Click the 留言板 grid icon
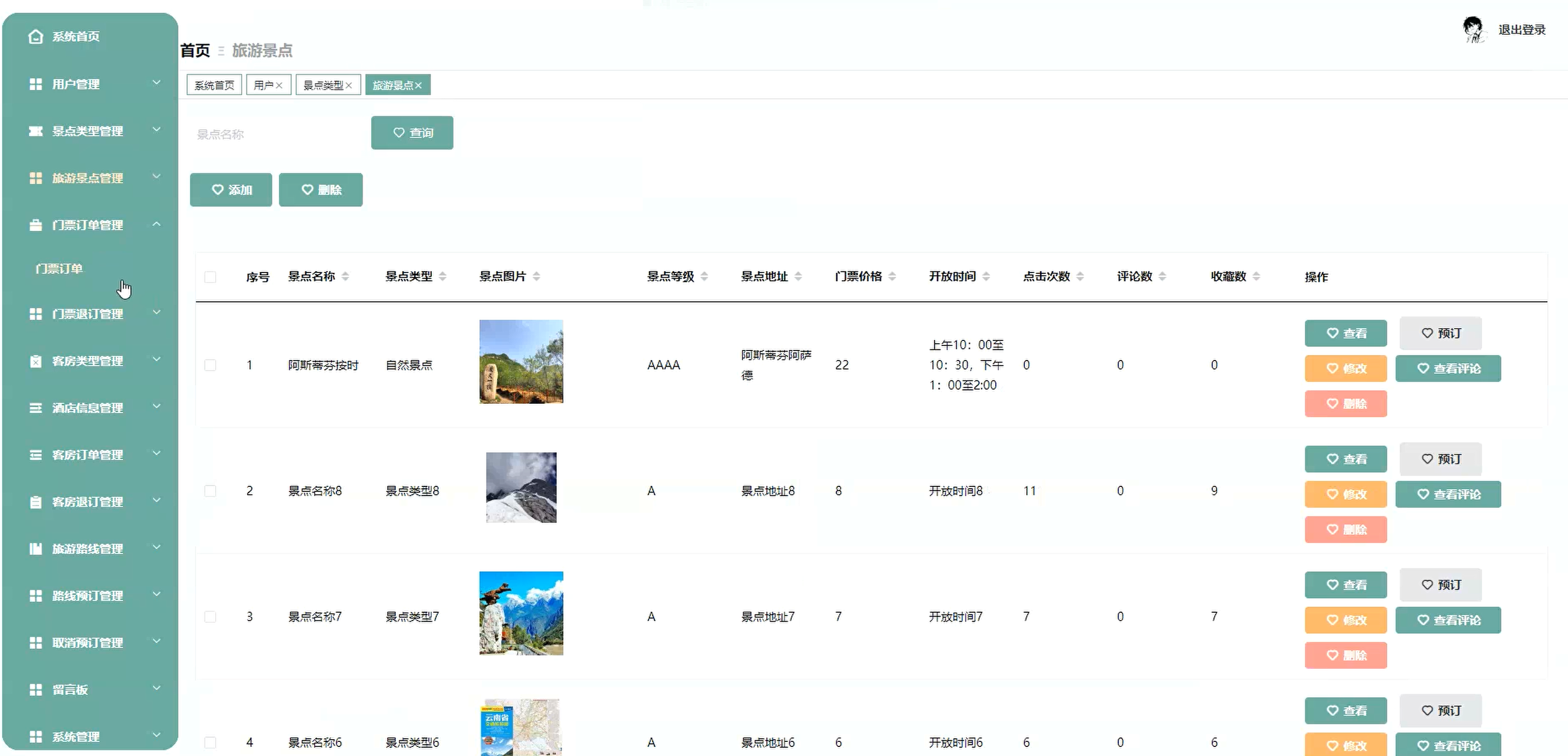The image size is (1568, 756). click(36, 689)
